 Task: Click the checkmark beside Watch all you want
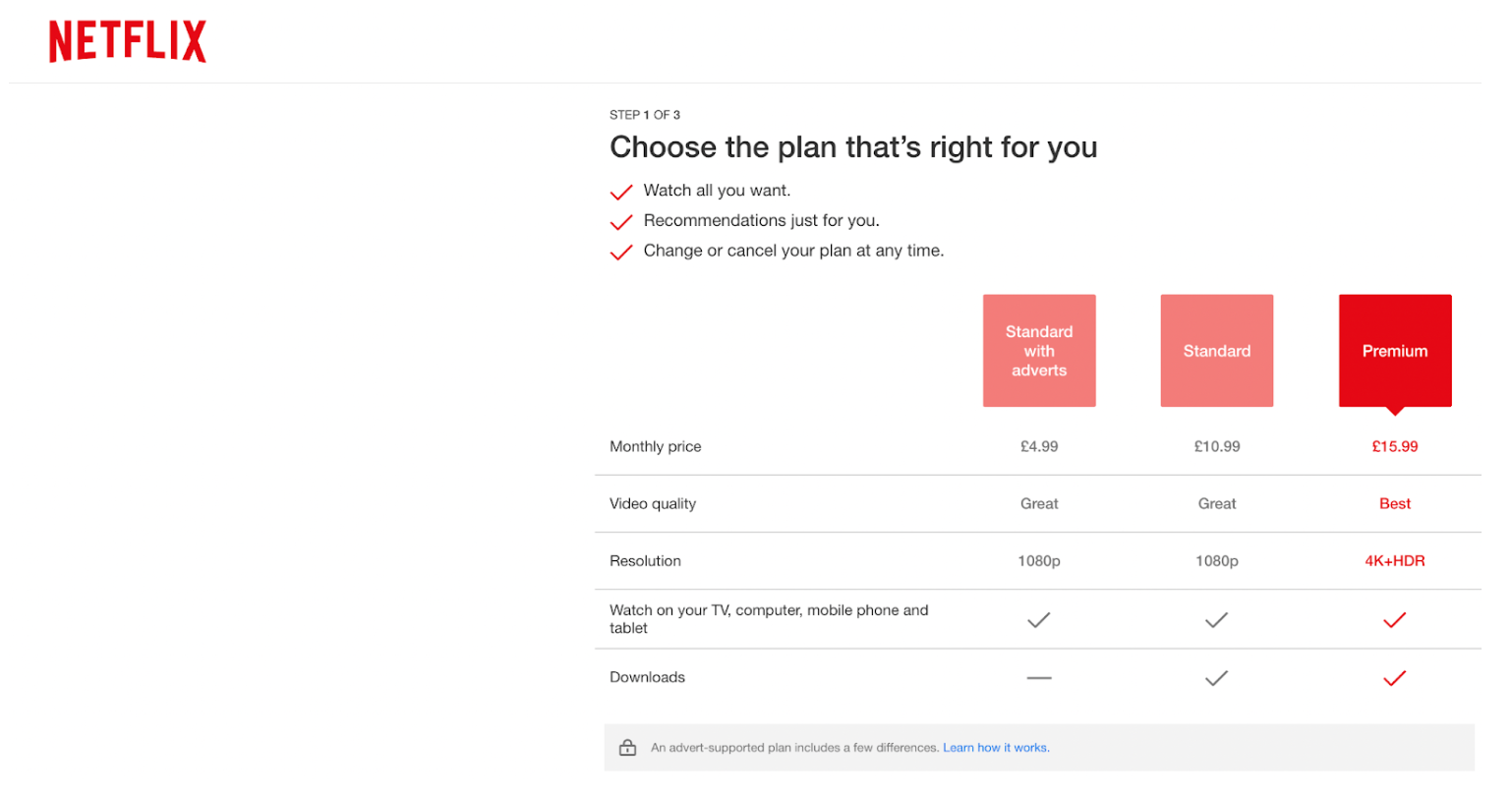point(621,192)
